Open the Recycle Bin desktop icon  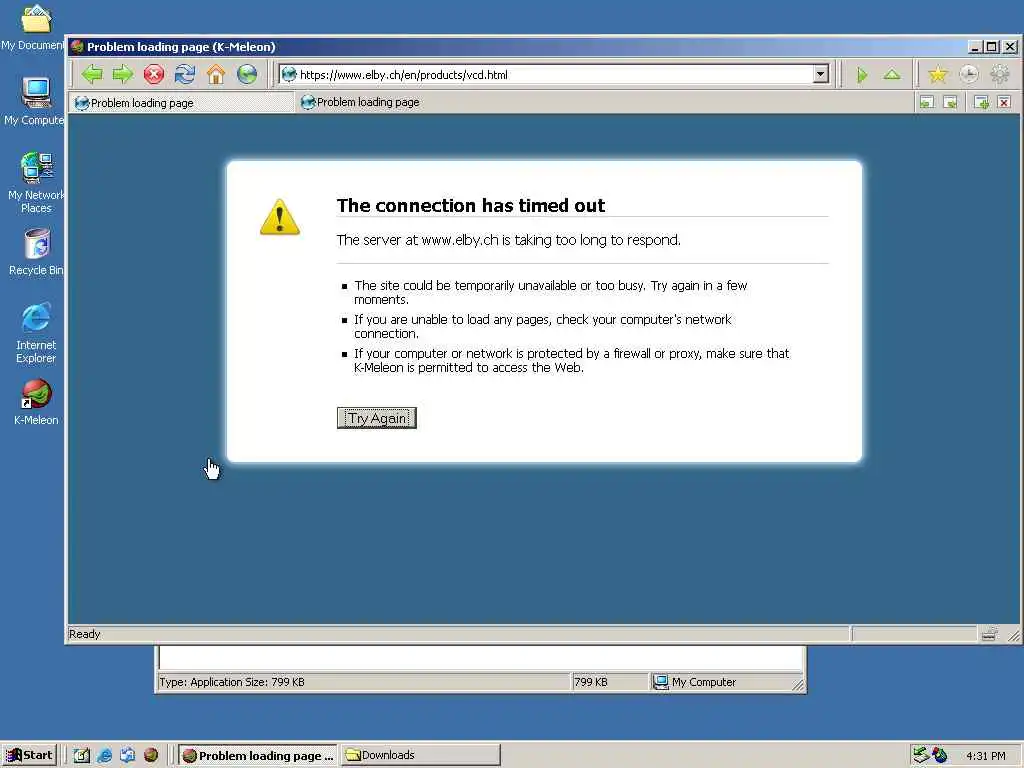[x=36, y=252]
